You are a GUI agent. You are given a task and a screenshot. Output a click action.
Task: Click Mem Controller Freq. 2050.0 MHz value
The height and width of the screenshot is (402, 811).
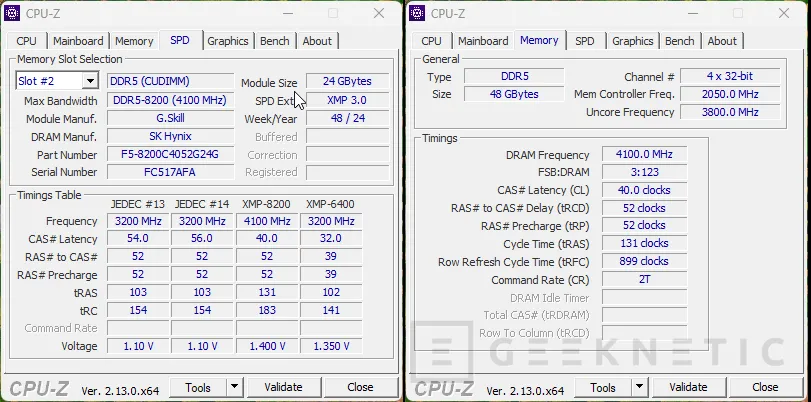(730, 94)
